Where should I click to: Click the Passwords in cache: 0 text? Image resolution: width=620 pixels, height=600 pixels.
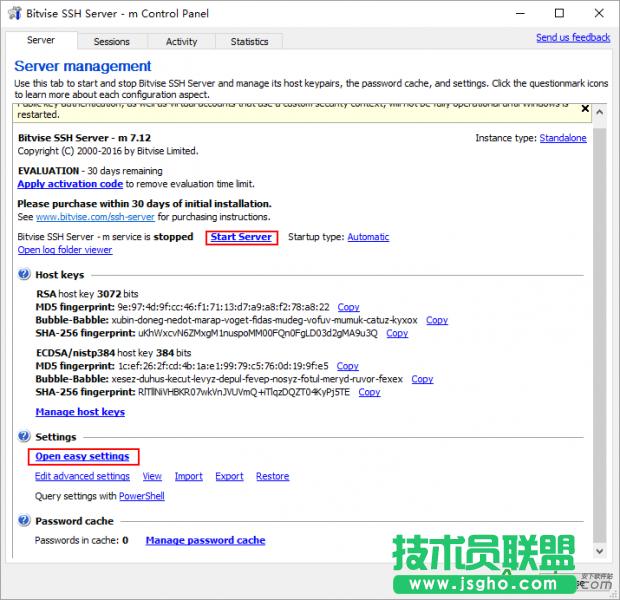click(81, 540)
